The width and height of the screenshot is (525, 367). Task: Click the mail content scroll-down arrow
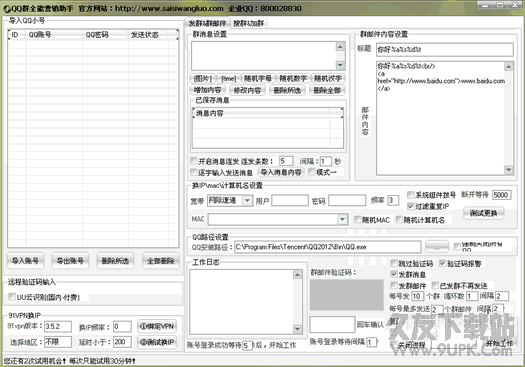click(x=509, y=170)
